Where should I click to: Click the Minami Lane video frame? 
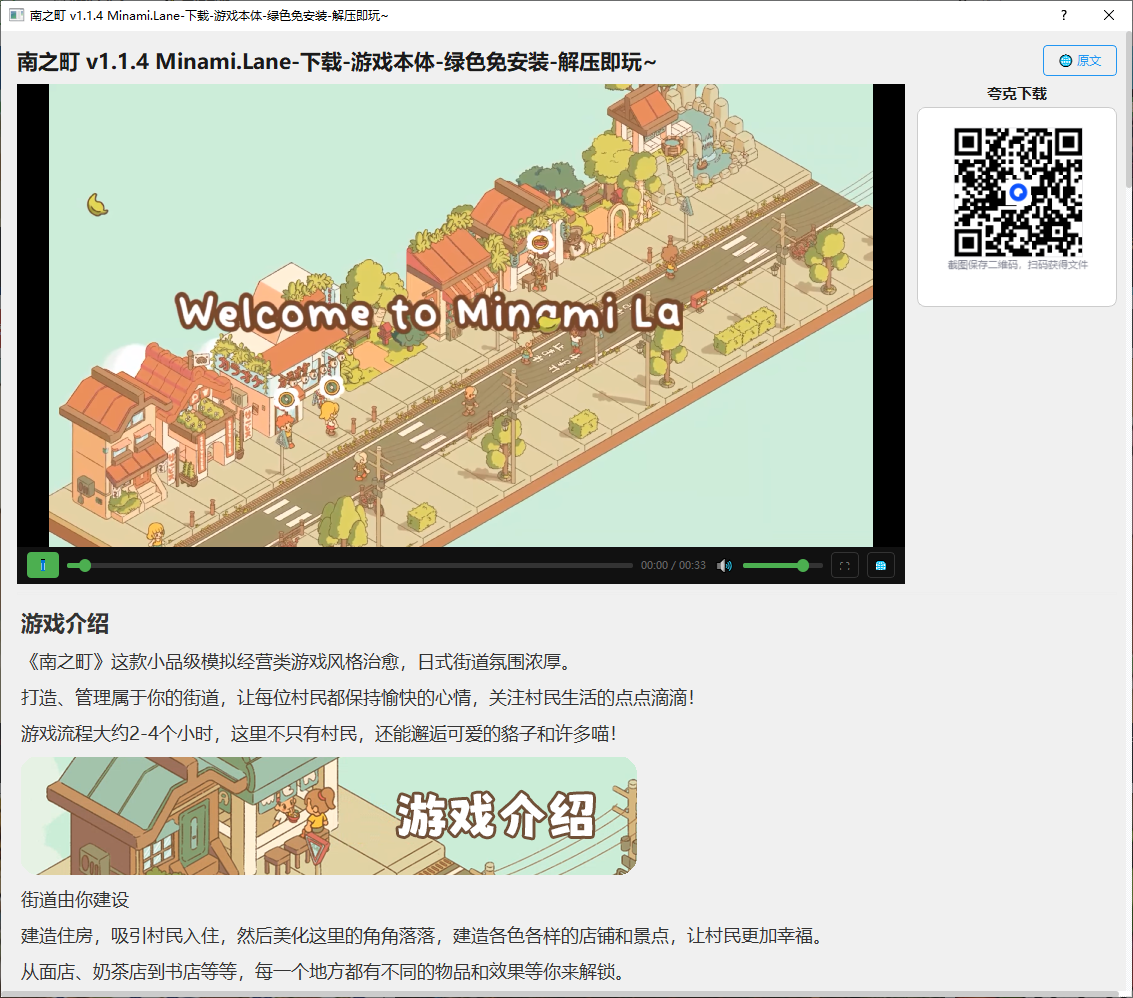click(460, 315)
